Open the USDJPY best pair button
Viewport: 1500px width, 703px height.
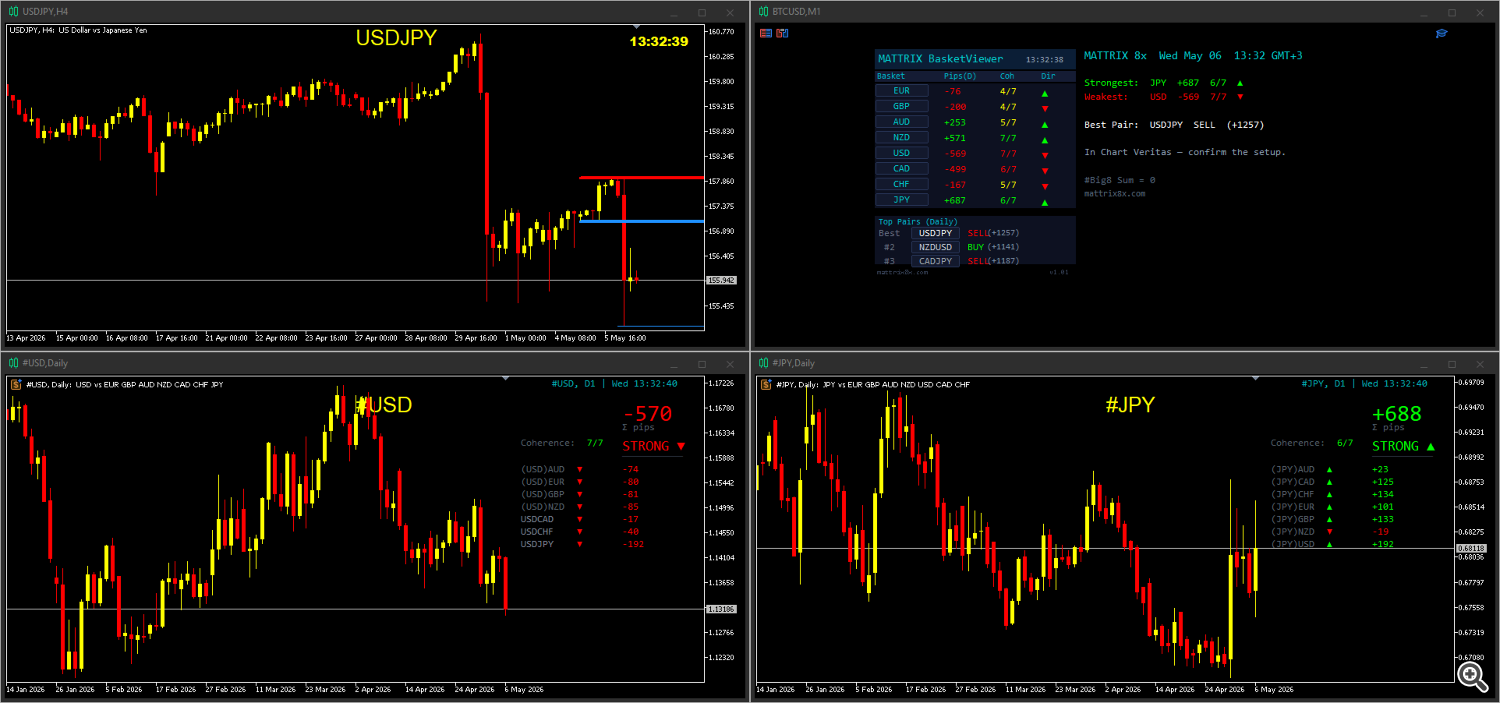click(935, 233)
